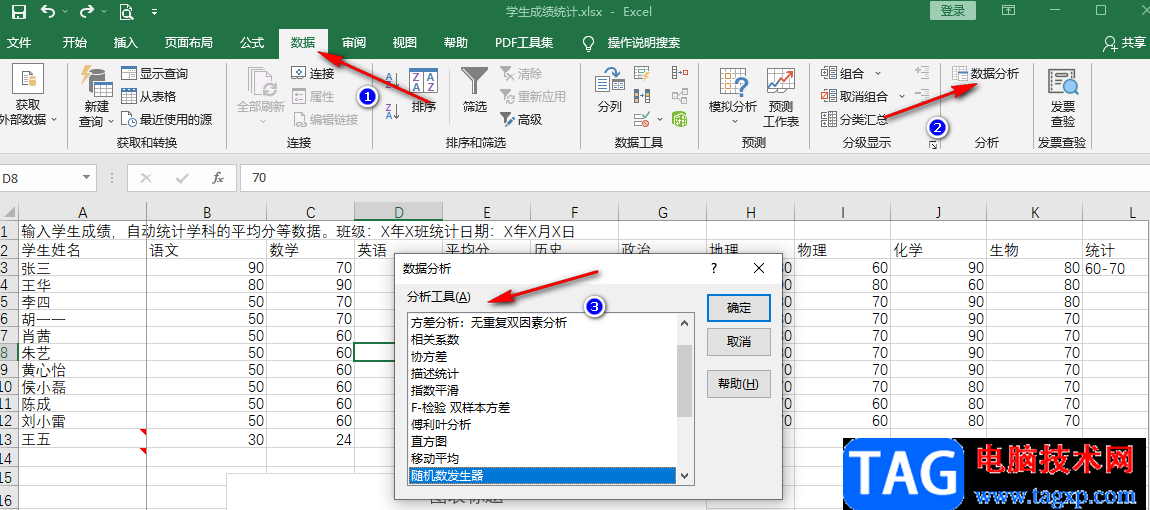The height and width of the screenshot is (510, 1150).
Task: Click cell A3 containing 张三
Action: coord(83,269)
